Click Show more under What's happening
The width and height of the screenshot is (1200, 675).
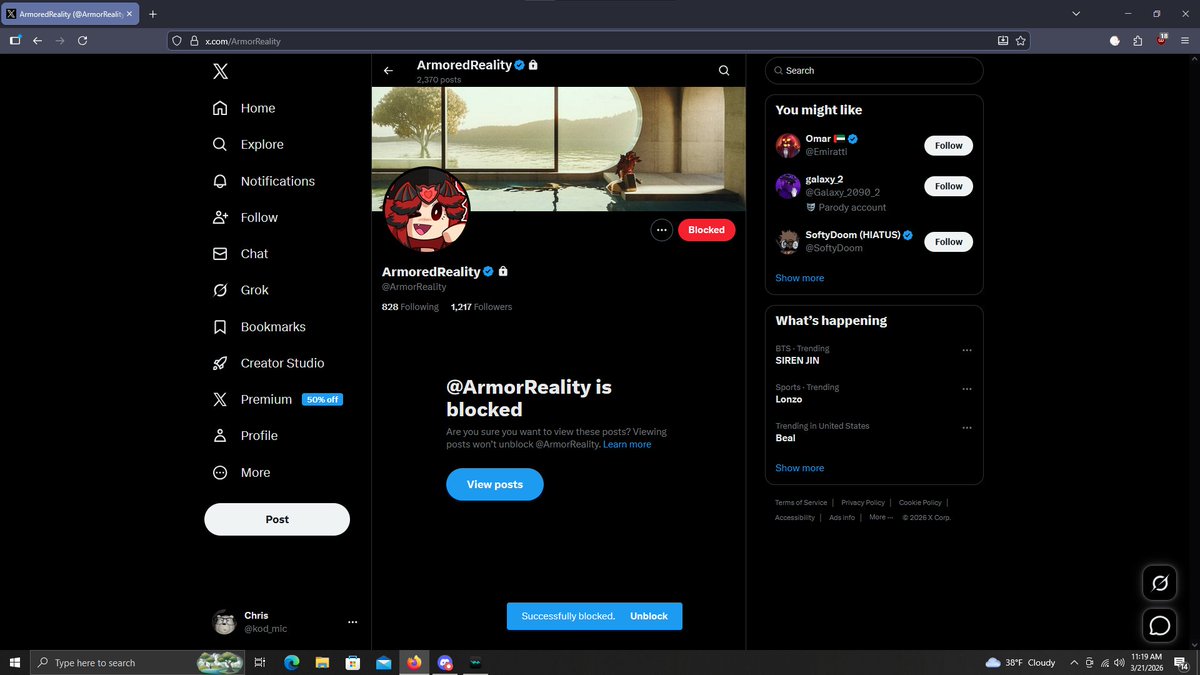[800, 468]
